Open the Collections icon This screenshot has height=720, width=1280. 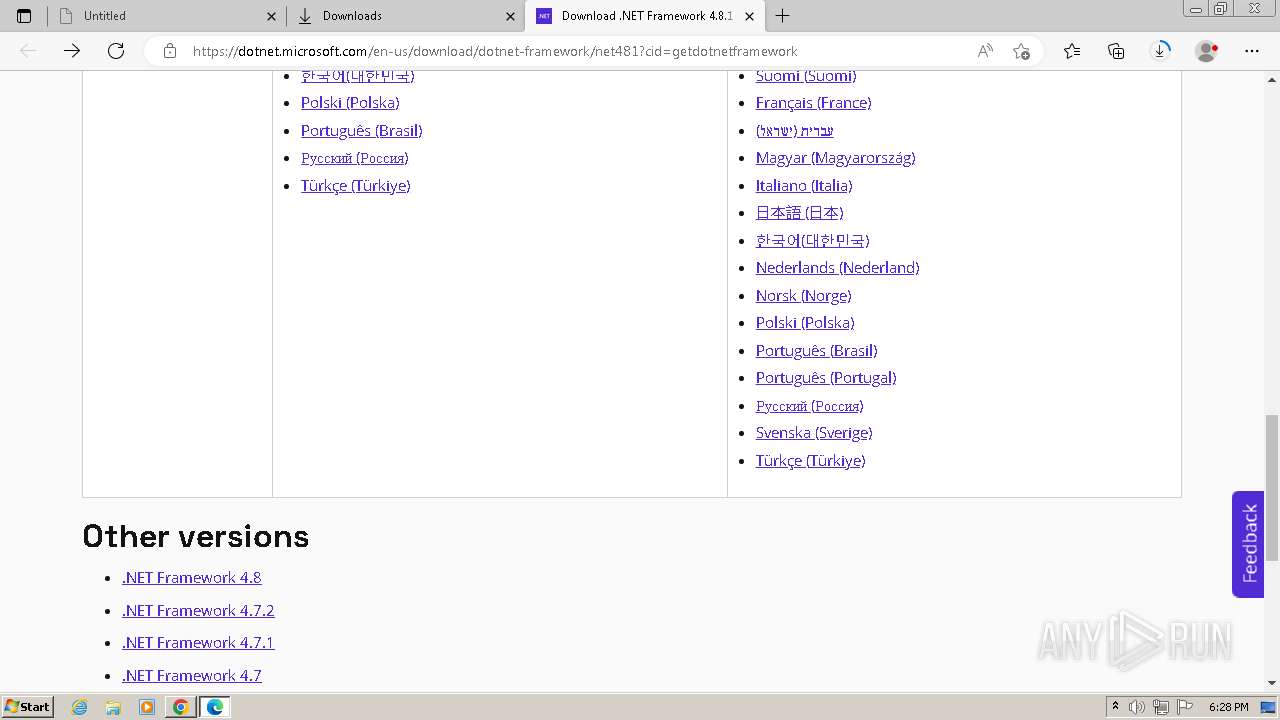[x=1116, y=51]
